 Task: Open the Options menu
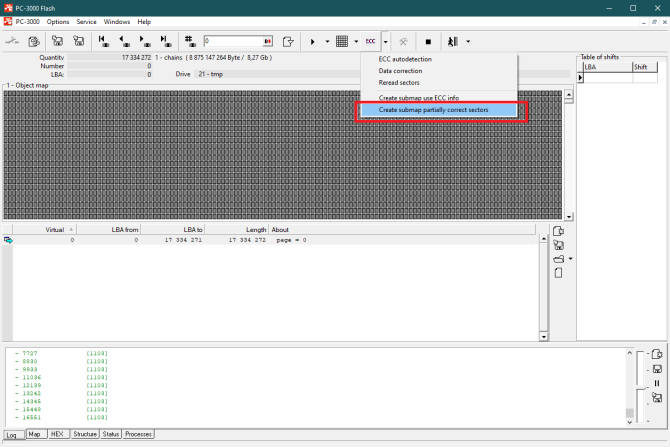pos(58,22)
